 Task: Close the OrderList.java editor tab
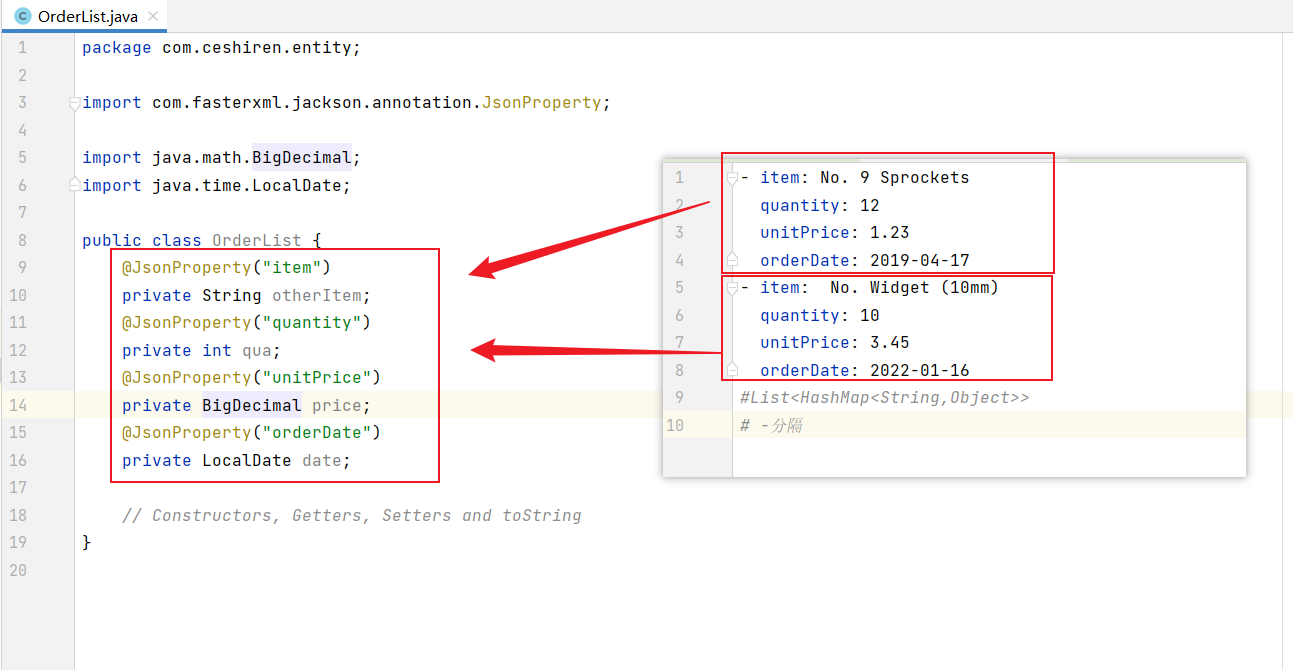click(x=152, y=17)
